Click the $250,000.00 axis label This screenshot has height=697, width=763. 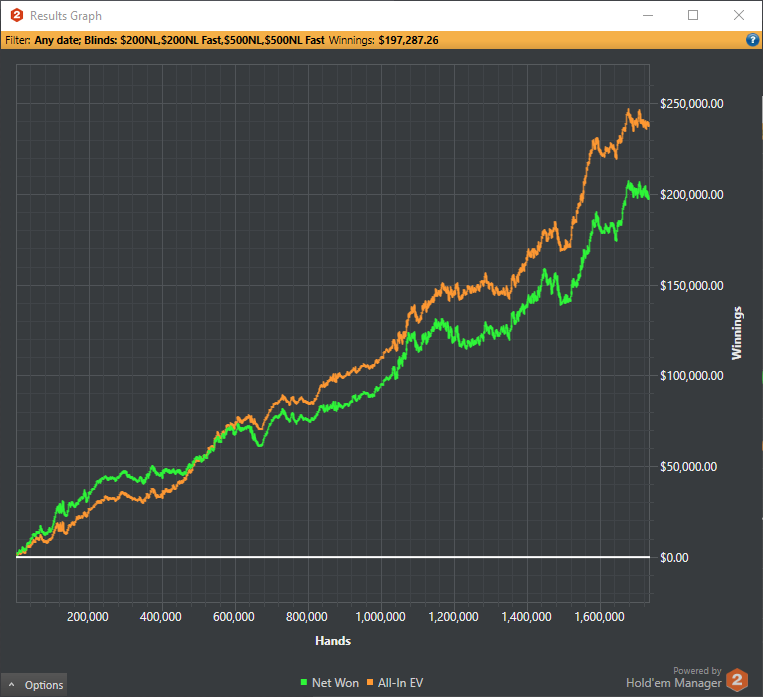click(x=691, y=104)
